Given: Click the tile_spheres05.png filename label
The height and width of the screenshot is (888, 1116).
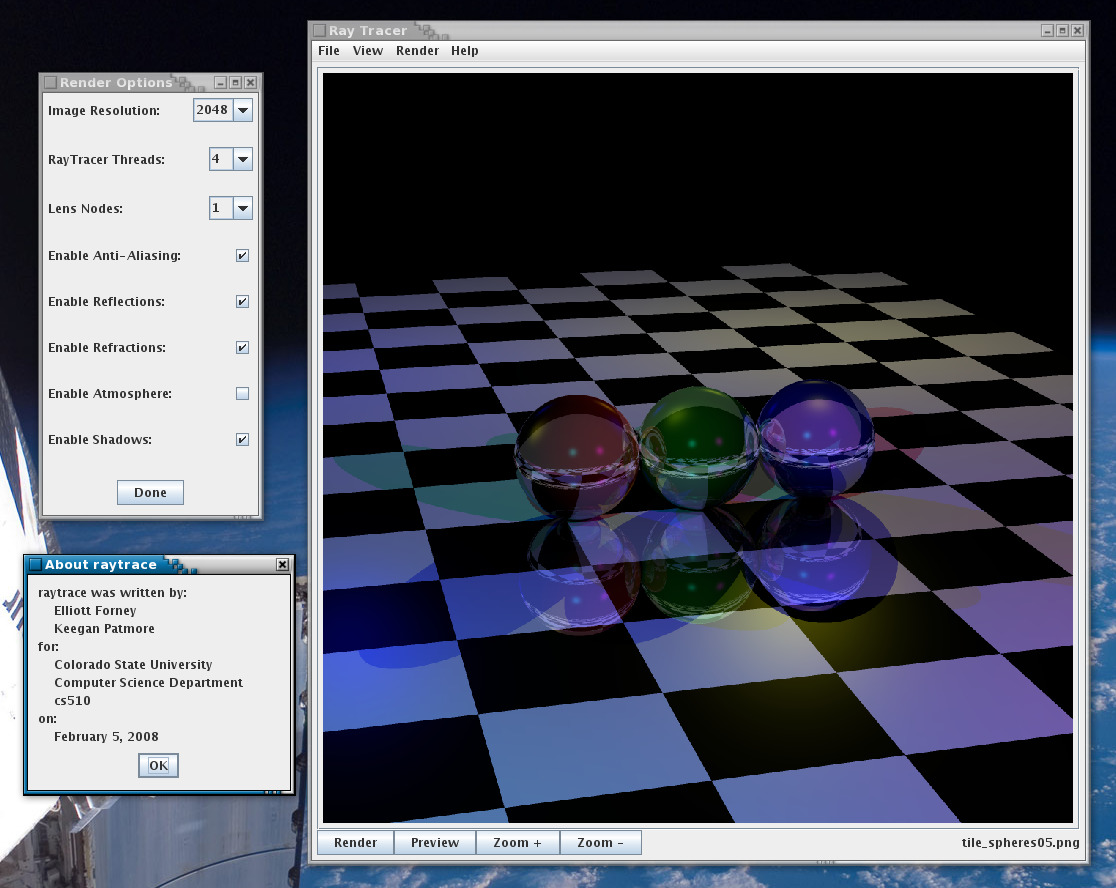Looking at the screenshot, I should (1020, 842).
